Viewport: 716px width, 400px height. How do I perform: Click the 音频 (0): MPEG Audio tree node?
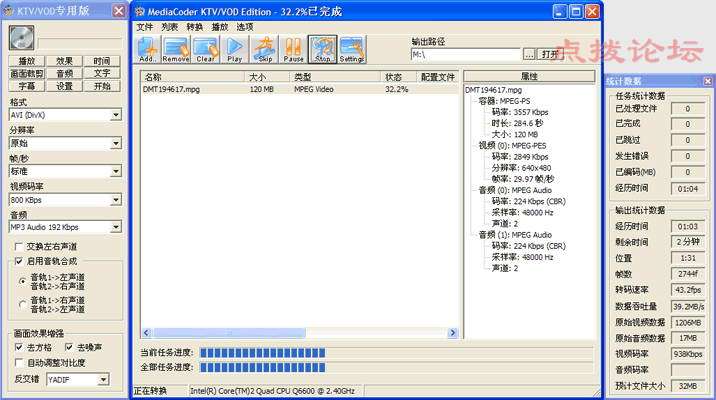(x=515, y=190)
